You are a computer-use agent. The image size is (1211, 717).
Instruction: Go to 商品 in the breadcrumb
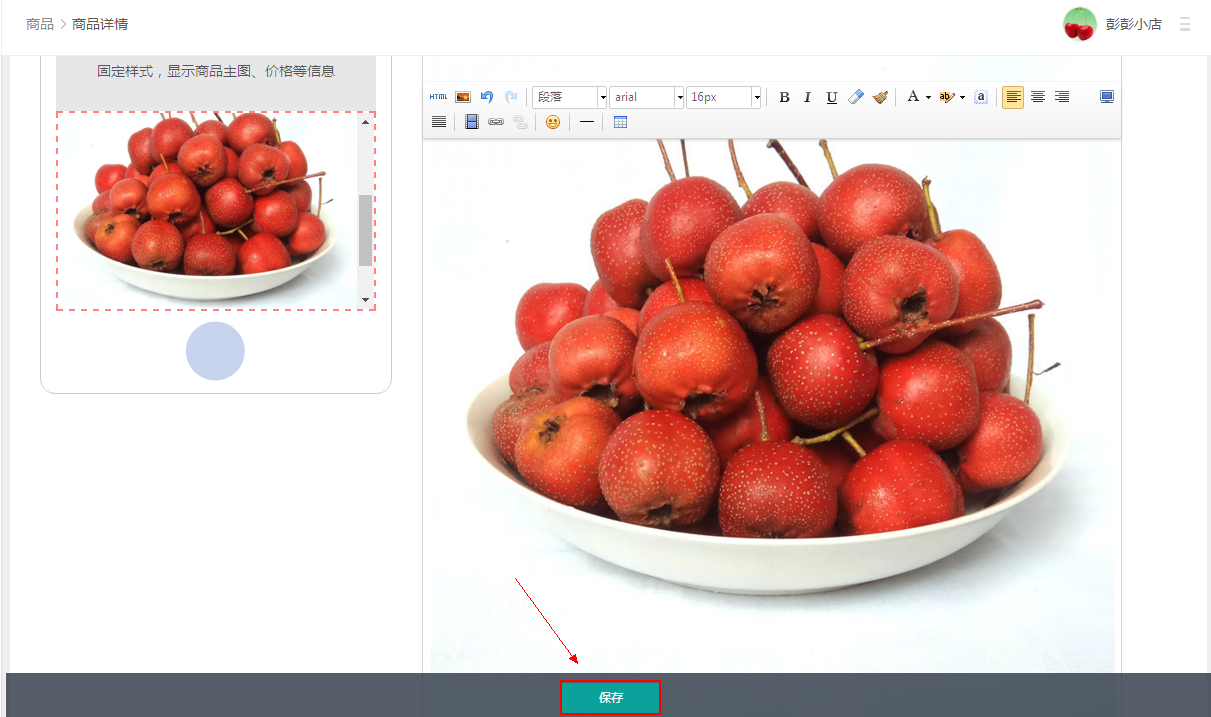(40, 24)
